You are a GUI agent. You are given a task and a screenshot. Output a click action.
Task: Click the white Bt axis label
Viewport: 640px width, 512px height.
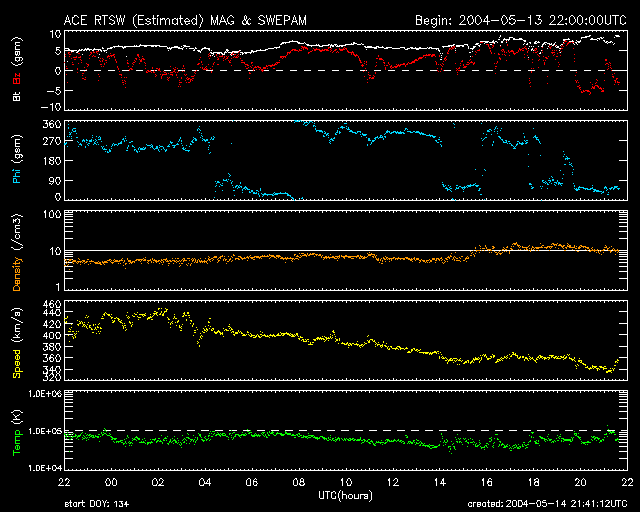point(17,96)
